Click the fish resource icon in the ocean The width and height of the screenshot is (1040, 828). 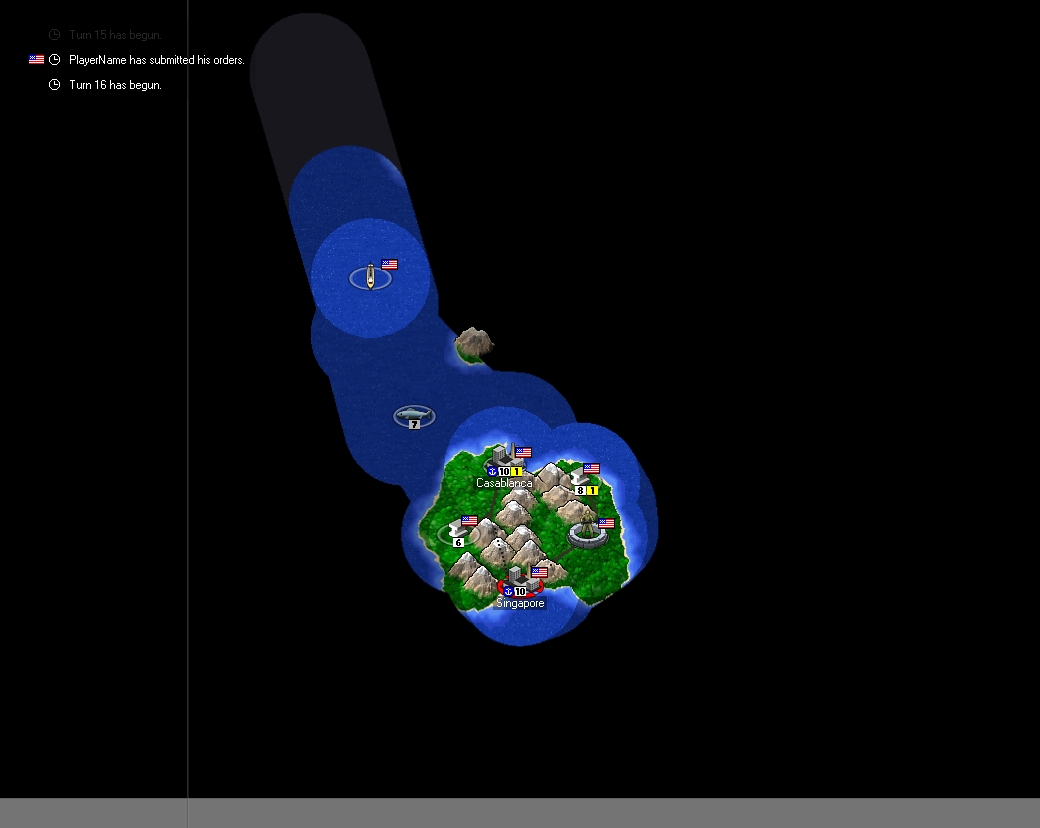[x=413, y=414]
